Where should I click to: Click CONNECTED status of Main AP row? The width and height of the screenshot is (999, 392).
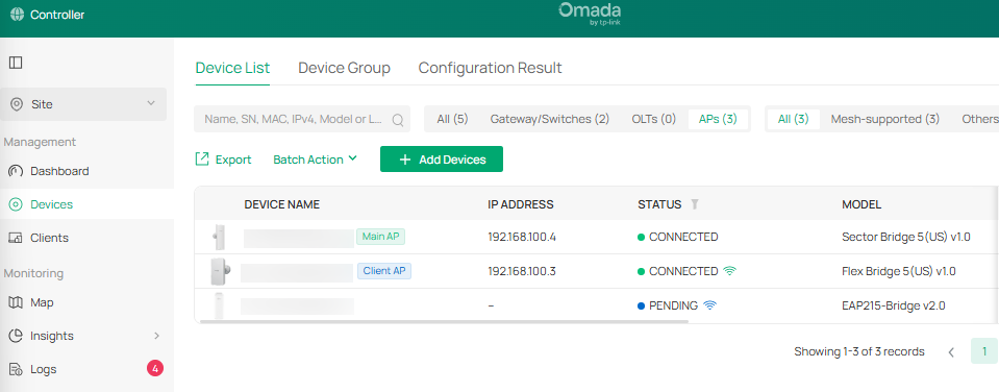(678, 237)
